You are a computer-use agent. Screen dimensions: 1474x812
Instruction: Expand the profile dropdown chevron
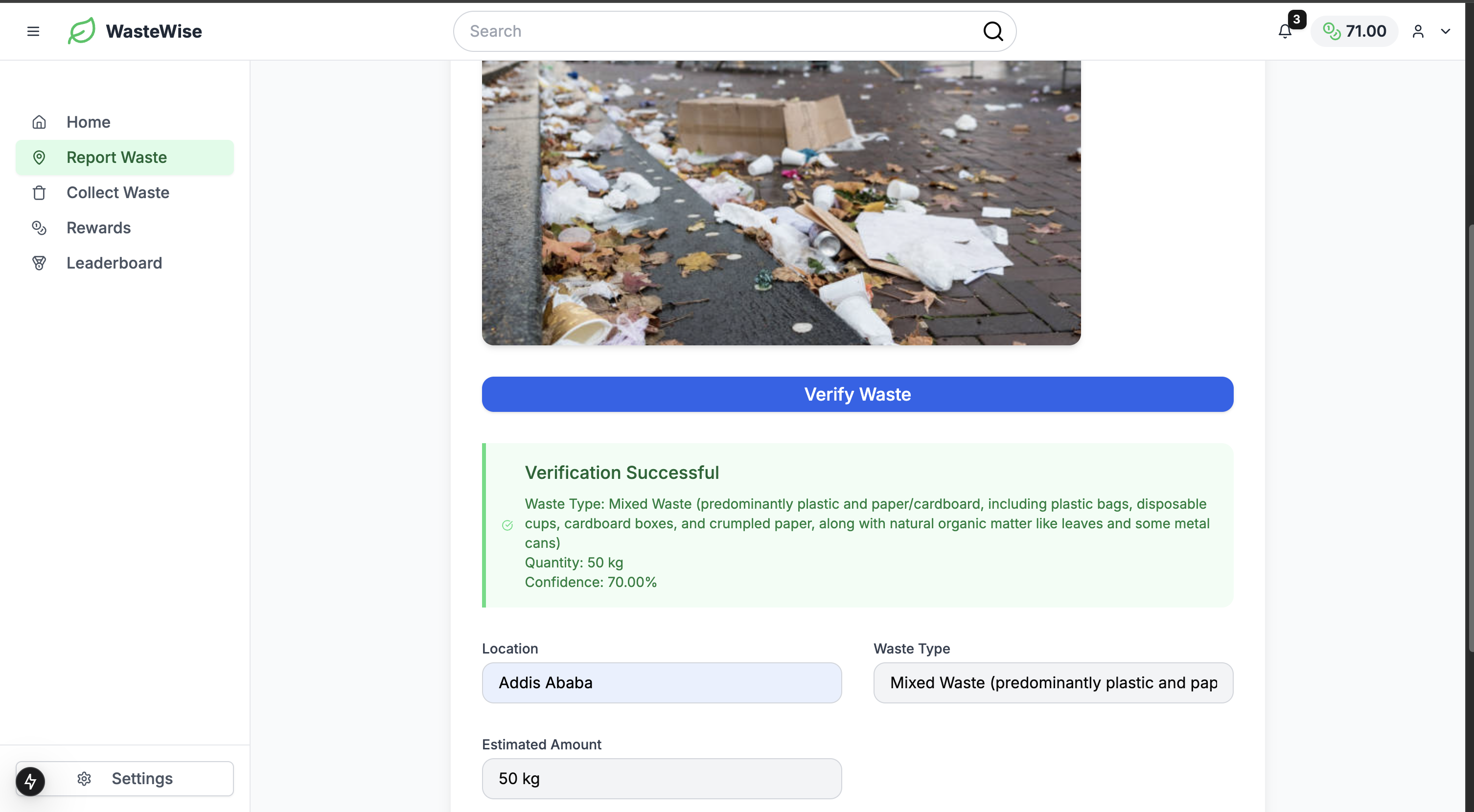coord(1445,31)
